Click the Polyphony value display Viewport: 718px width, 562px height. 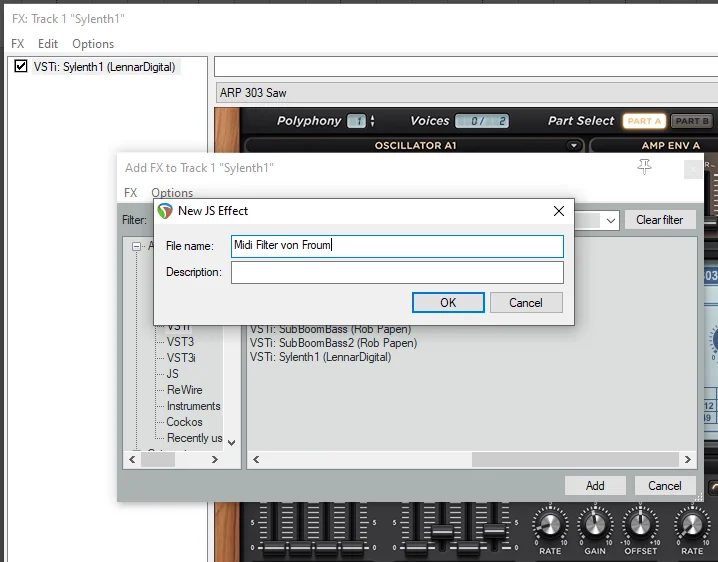tap(356, 121)
